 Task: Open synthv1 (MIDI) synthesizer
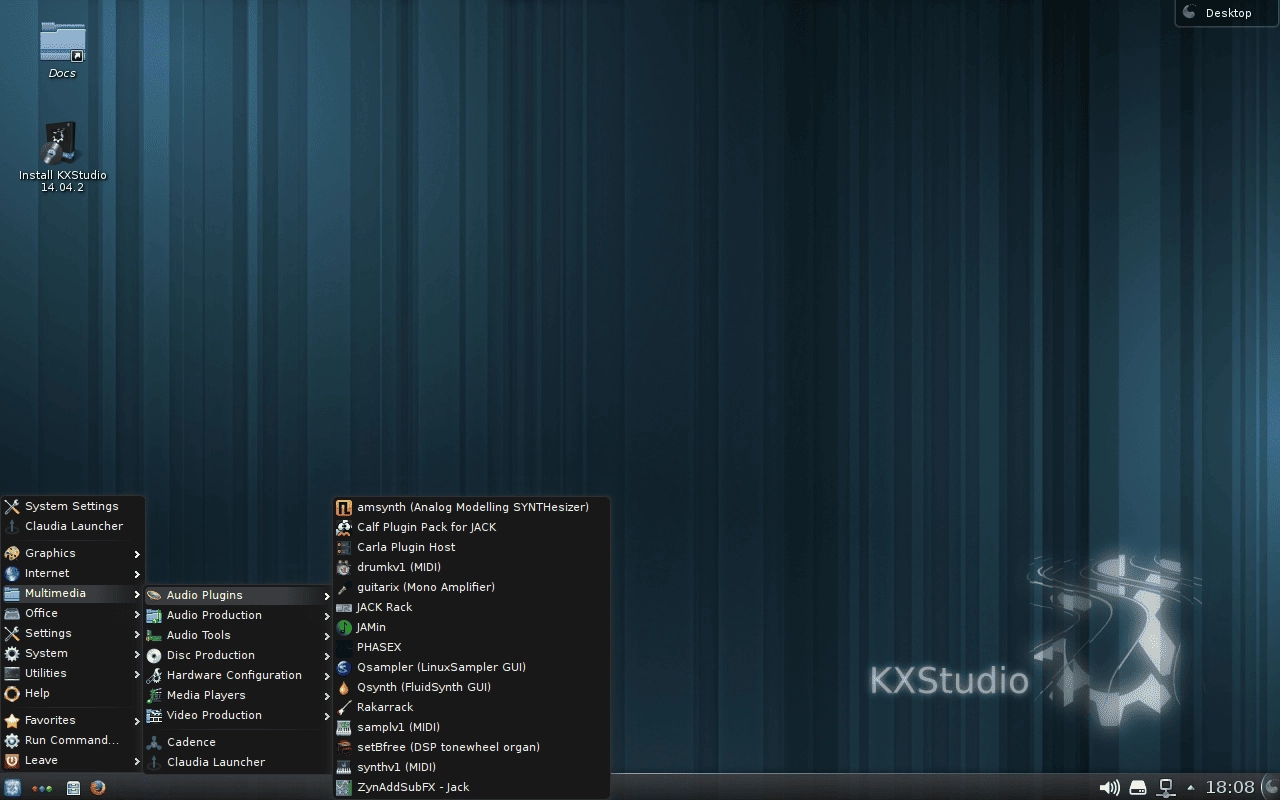471,767
